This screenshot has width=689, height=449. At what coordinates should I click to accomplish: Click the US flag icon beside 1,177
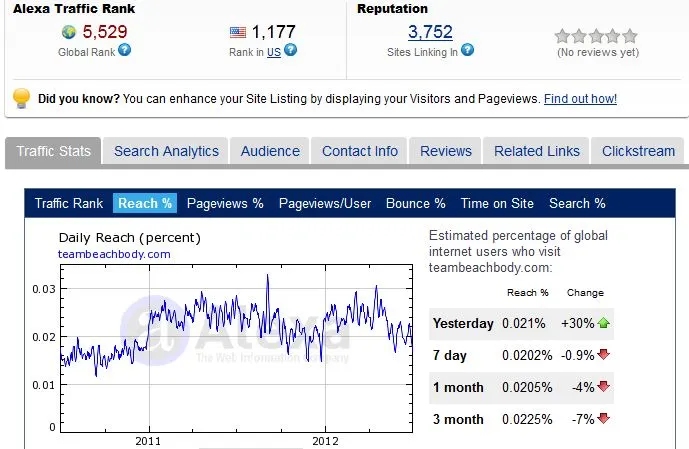pos(238,32)
